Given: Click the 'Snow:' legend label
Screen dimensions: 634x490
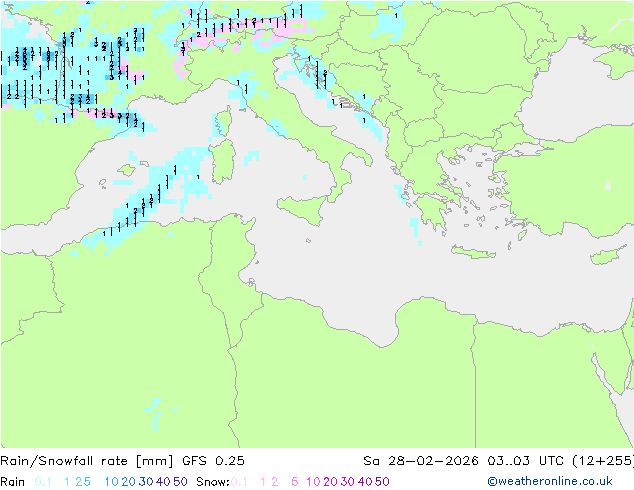Looking at the screenshot, I should click(x=213, y=482).
